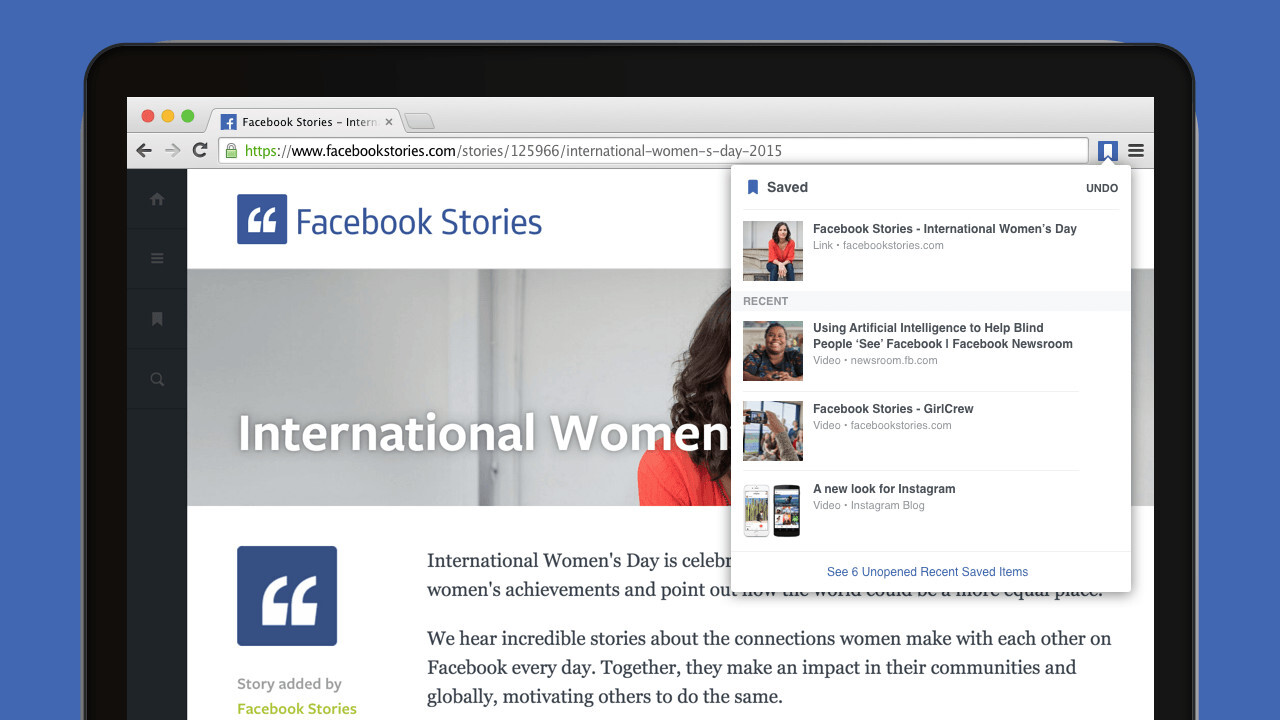
Task: Open See 6 Unopened Recent Saved Items
Action: [x=927, y=572]
